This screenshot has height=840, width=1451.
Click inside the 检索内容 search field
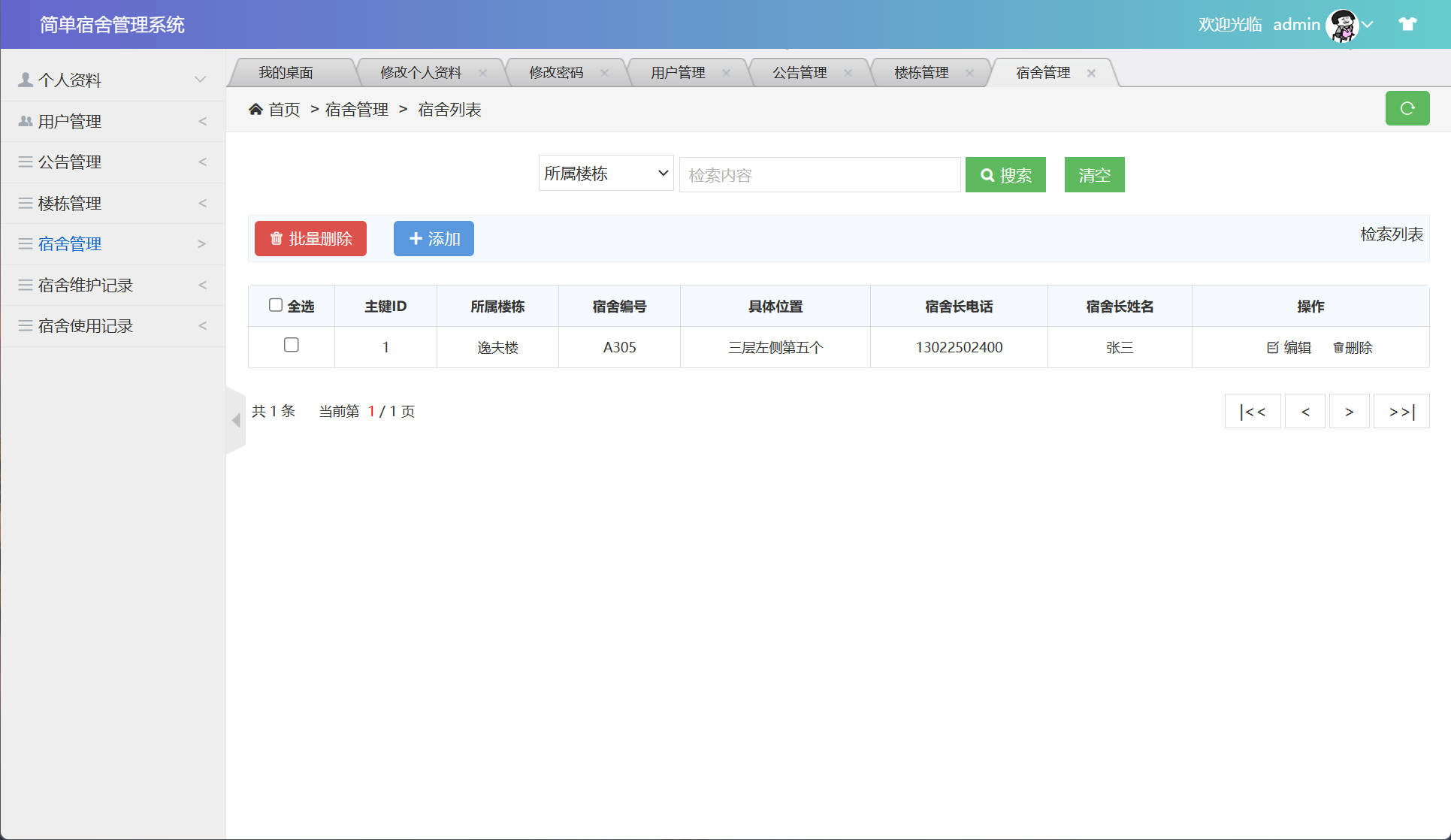[819, 174]
